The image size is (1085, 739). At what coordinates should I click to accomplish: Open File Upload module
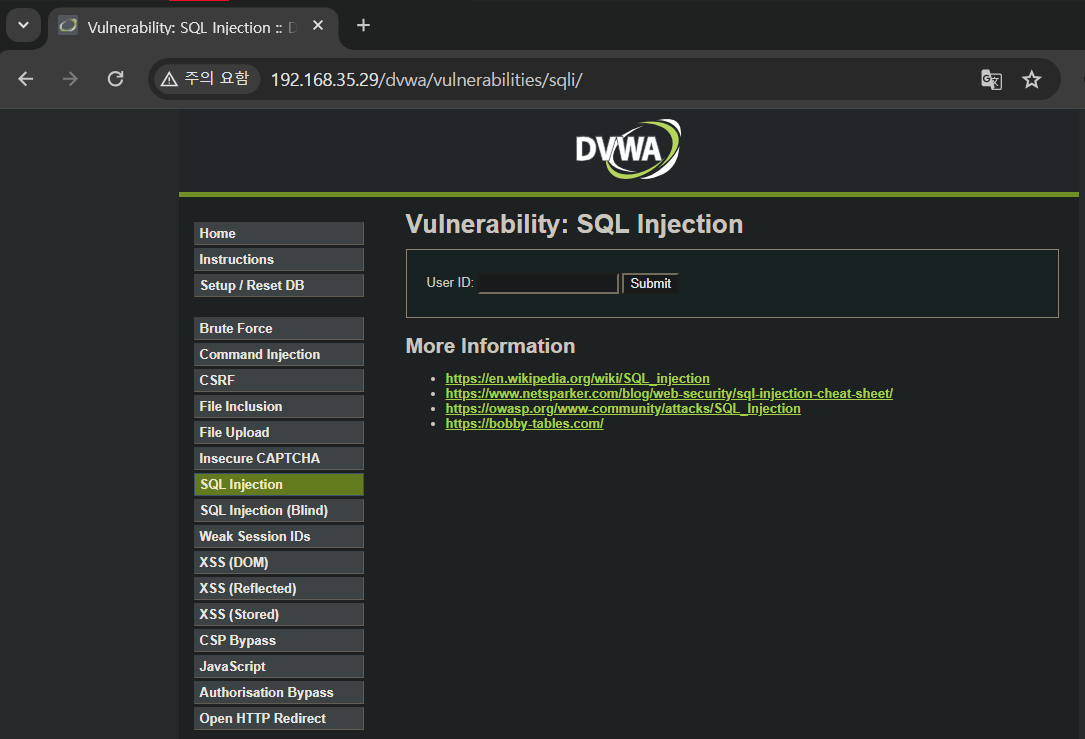coord(279,432)
